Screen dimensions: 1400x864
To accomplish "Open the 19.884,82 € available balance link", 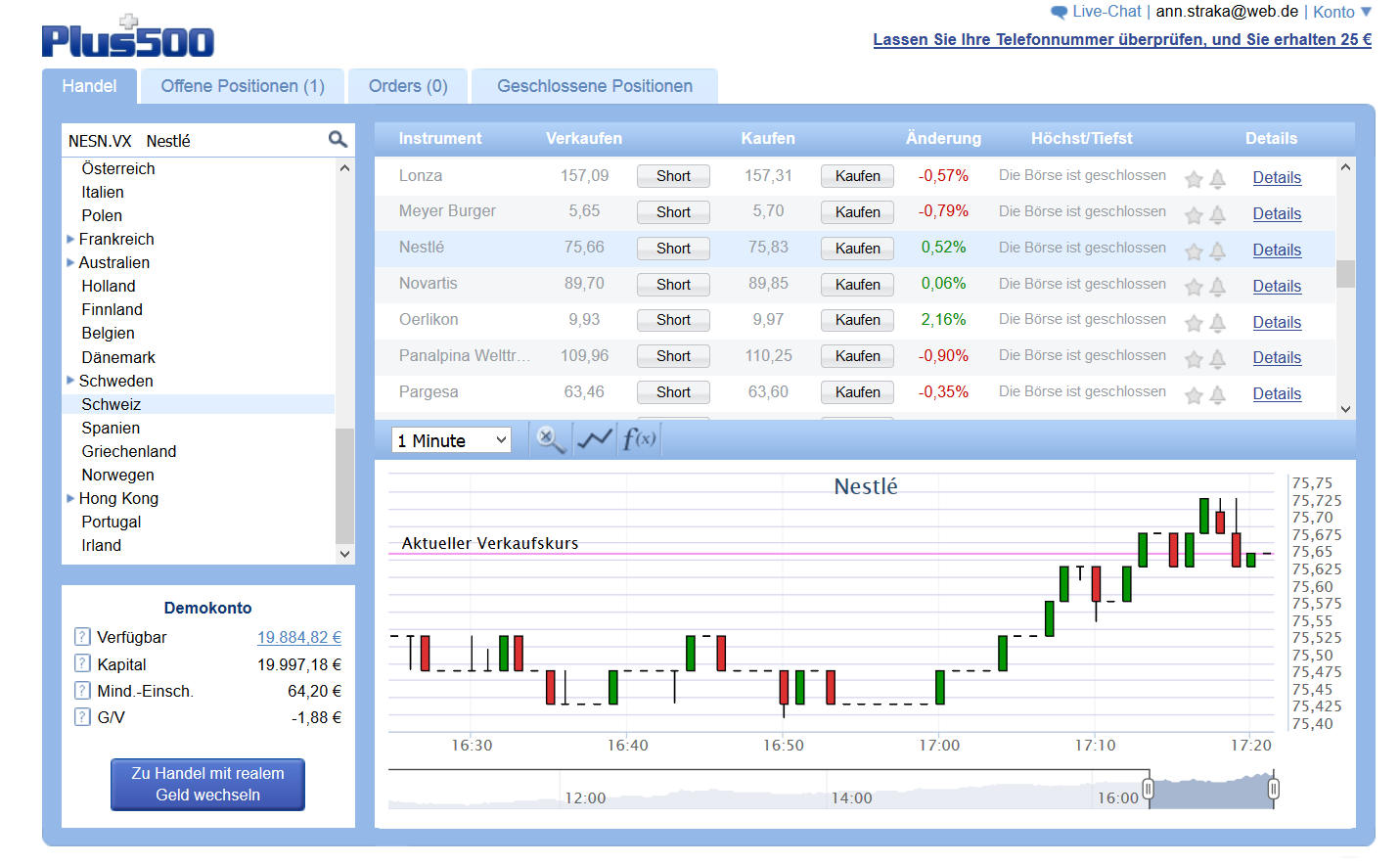I will pyautogui.click(x=299, y=637).
